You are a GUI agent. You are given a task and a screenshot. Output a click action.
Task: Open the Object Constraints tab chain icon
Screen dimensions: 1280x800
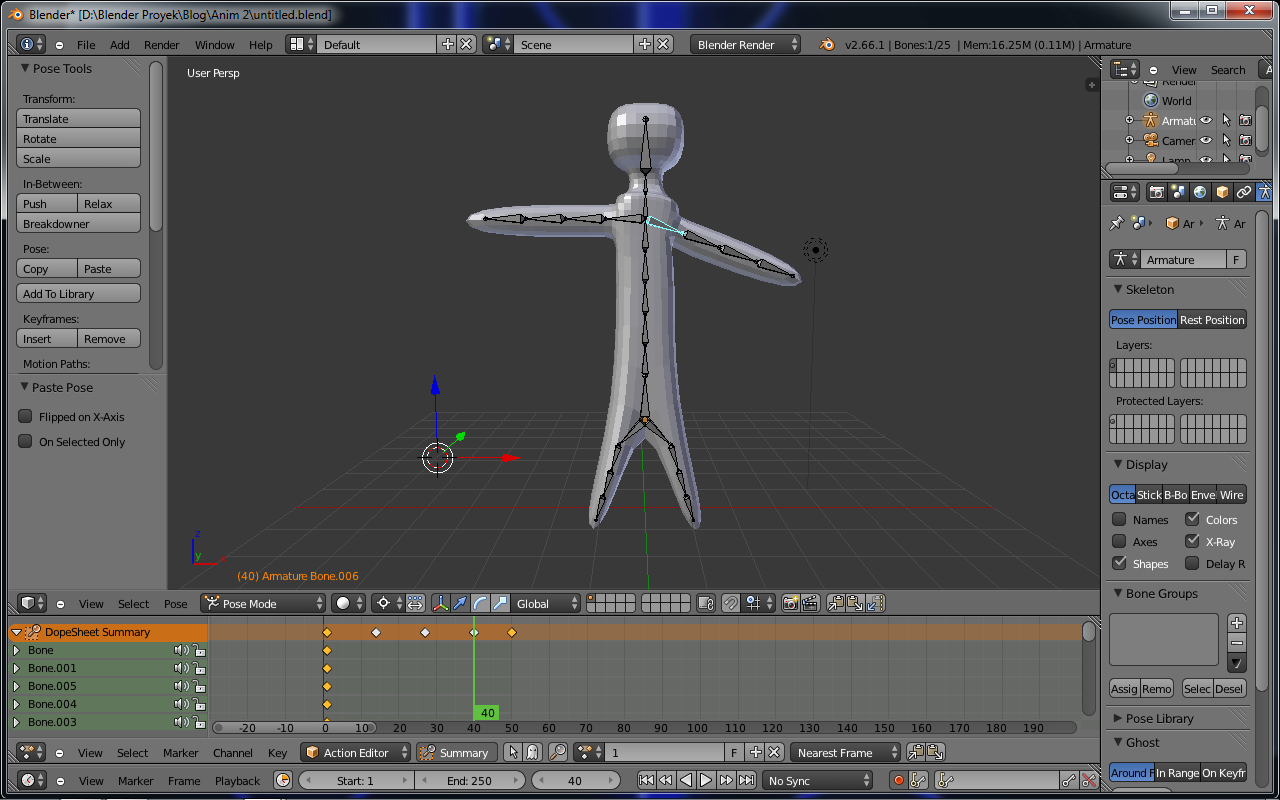click(x=1244, y=192)
